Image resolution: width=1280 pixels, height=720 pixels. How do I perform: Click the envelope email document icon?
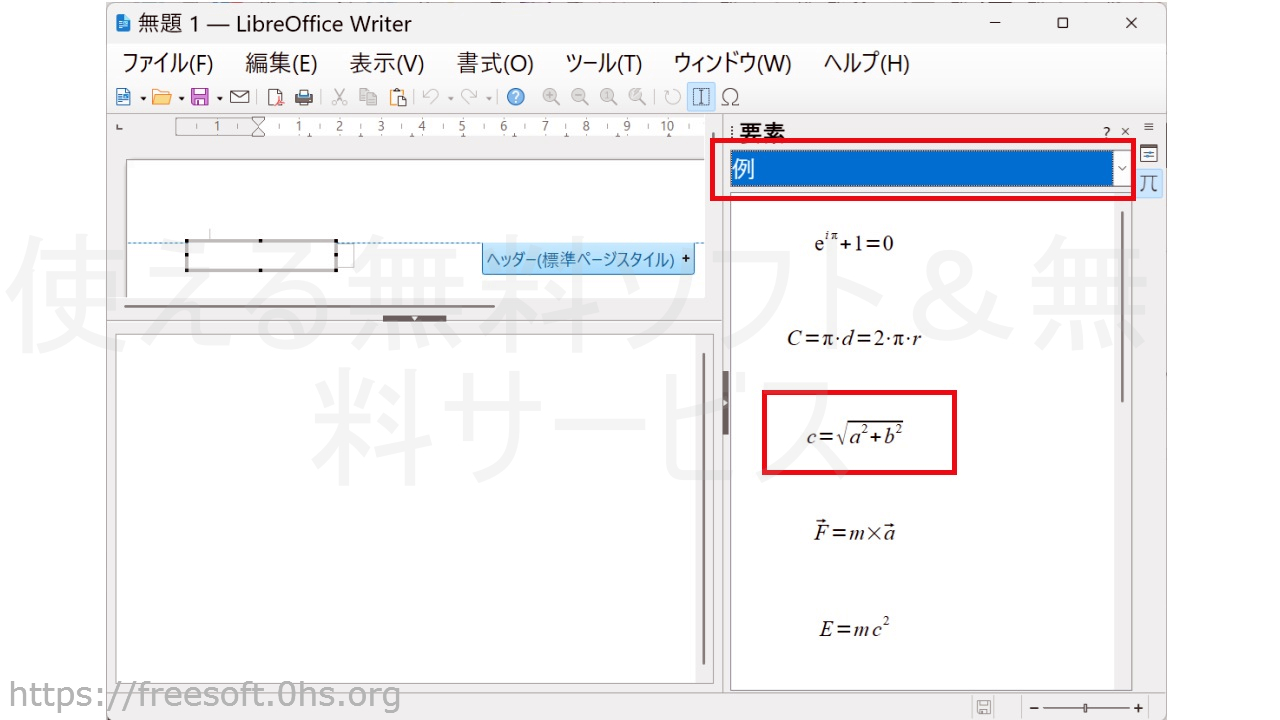[239, 97]
